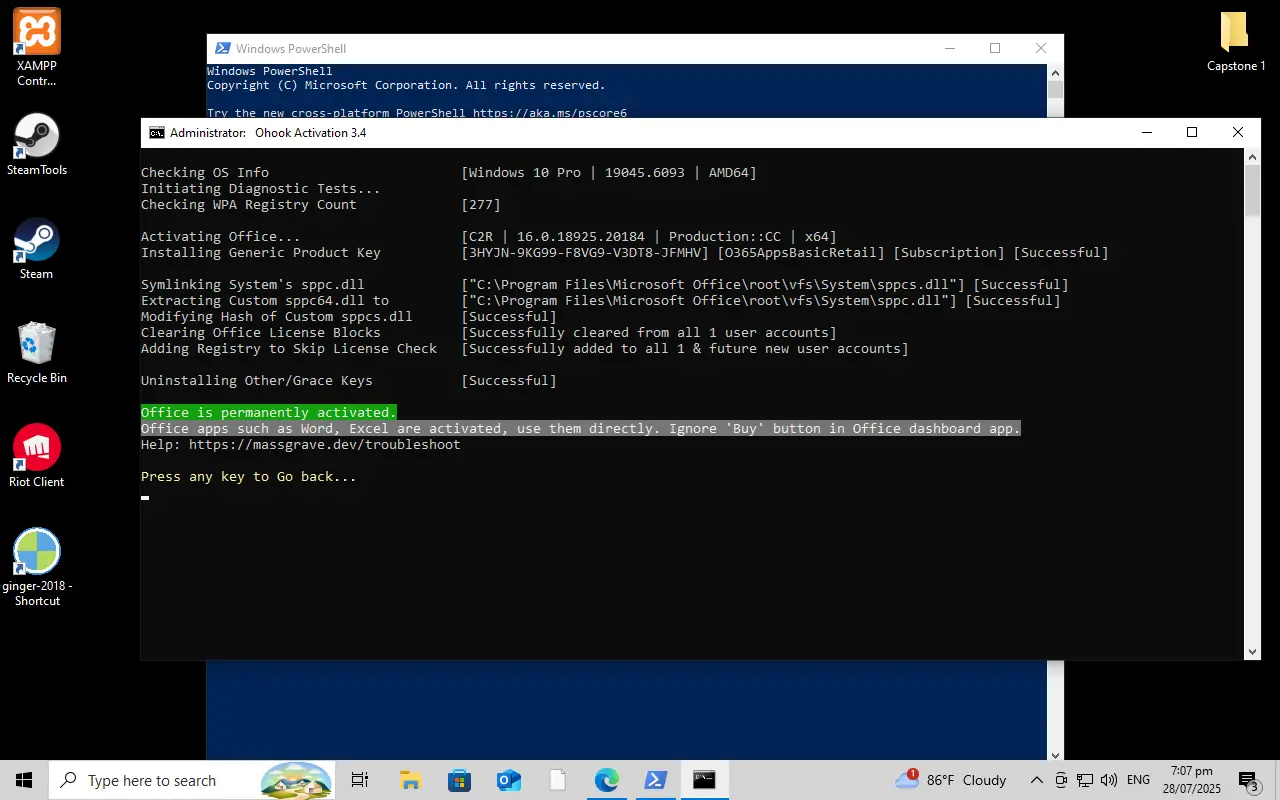Select the SteamTools desktop icon

37,144
